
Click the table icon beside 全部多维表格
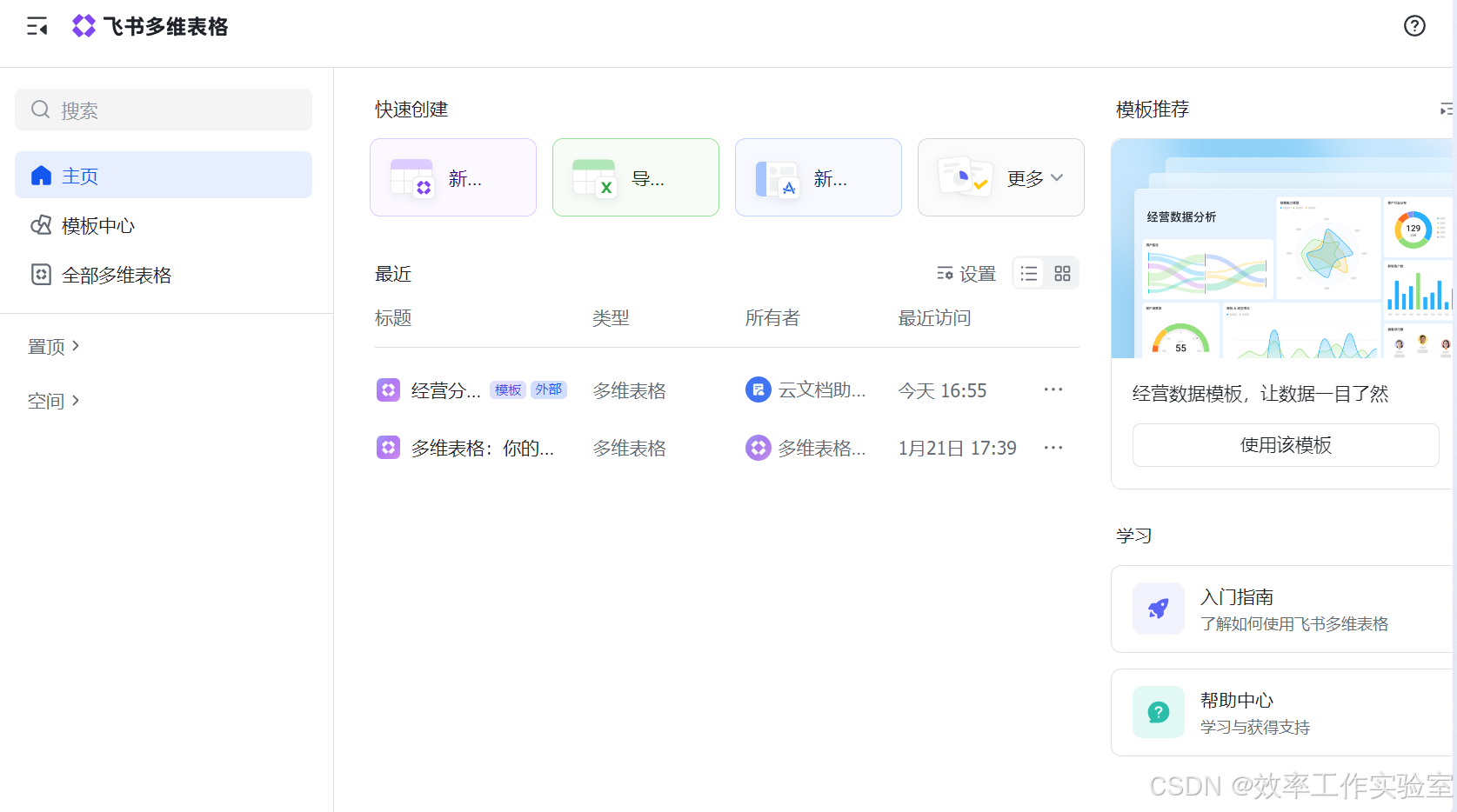(41, 275)
